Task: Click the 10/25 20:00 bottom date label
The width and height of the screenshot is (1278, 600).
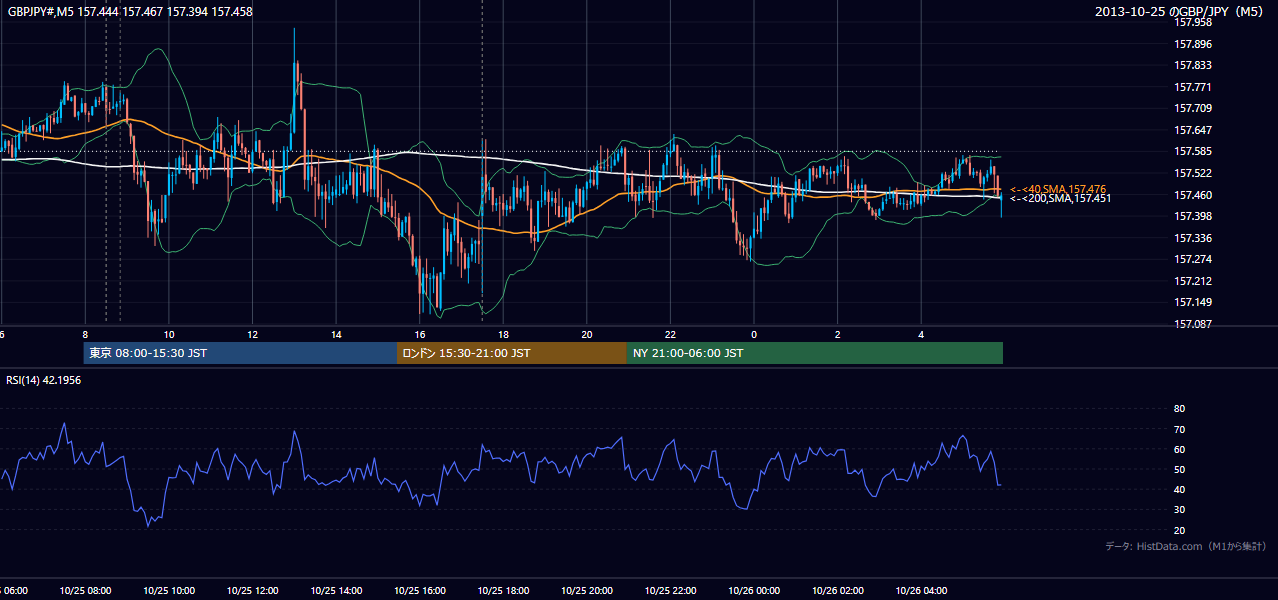Action: 587,591
